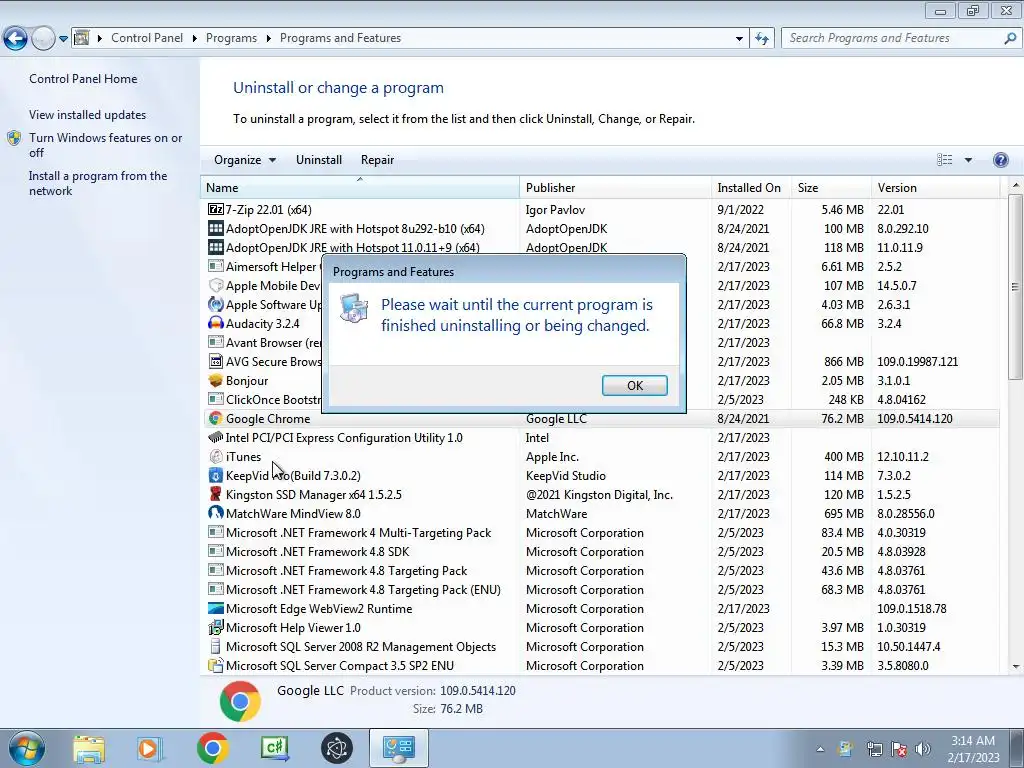Show hidden system tray icons
The width and height of the screenshot is (1024, 768).
pyautogui.click(x=820, y=749)
